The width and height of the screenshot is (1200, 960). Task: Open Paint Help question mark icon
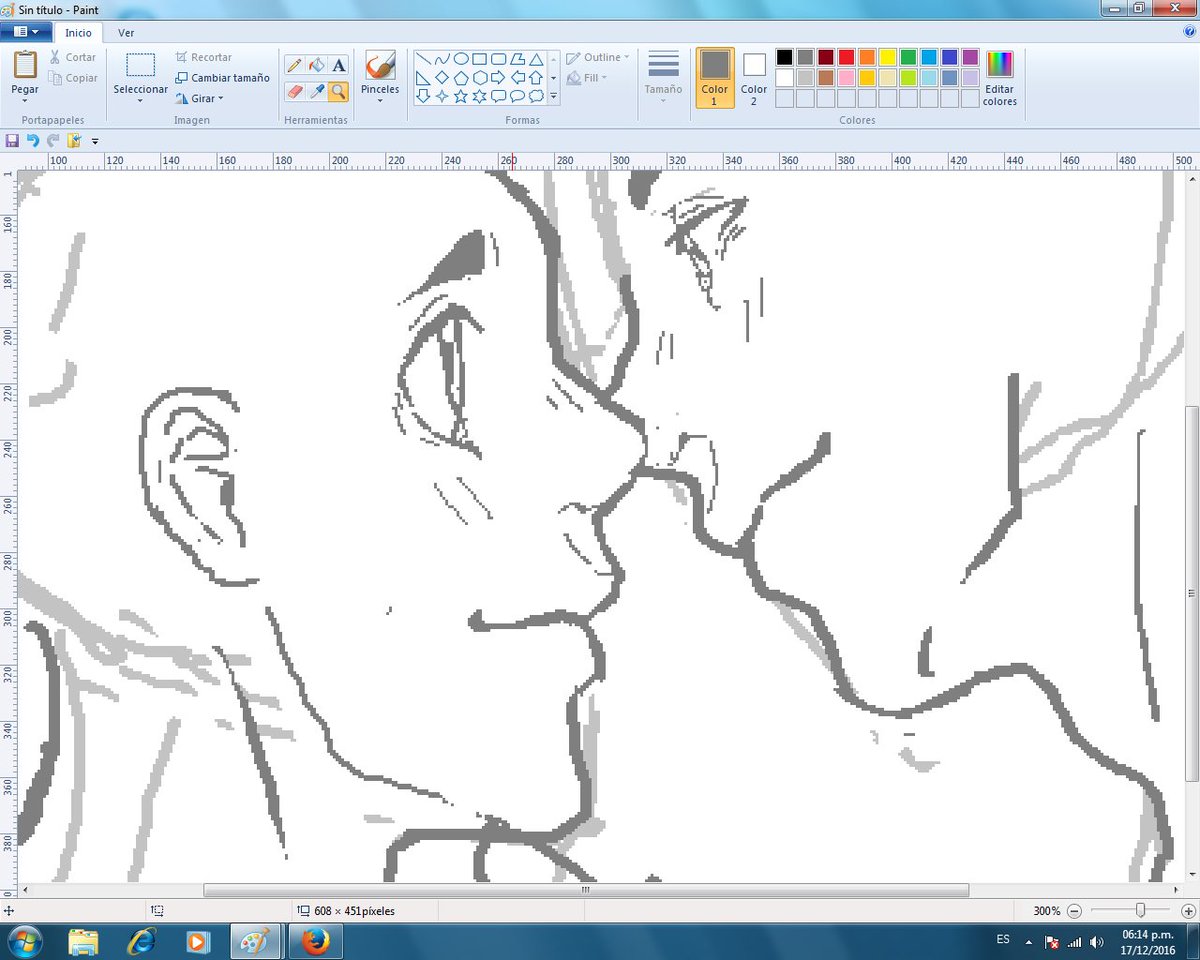tap(1189, 31)
